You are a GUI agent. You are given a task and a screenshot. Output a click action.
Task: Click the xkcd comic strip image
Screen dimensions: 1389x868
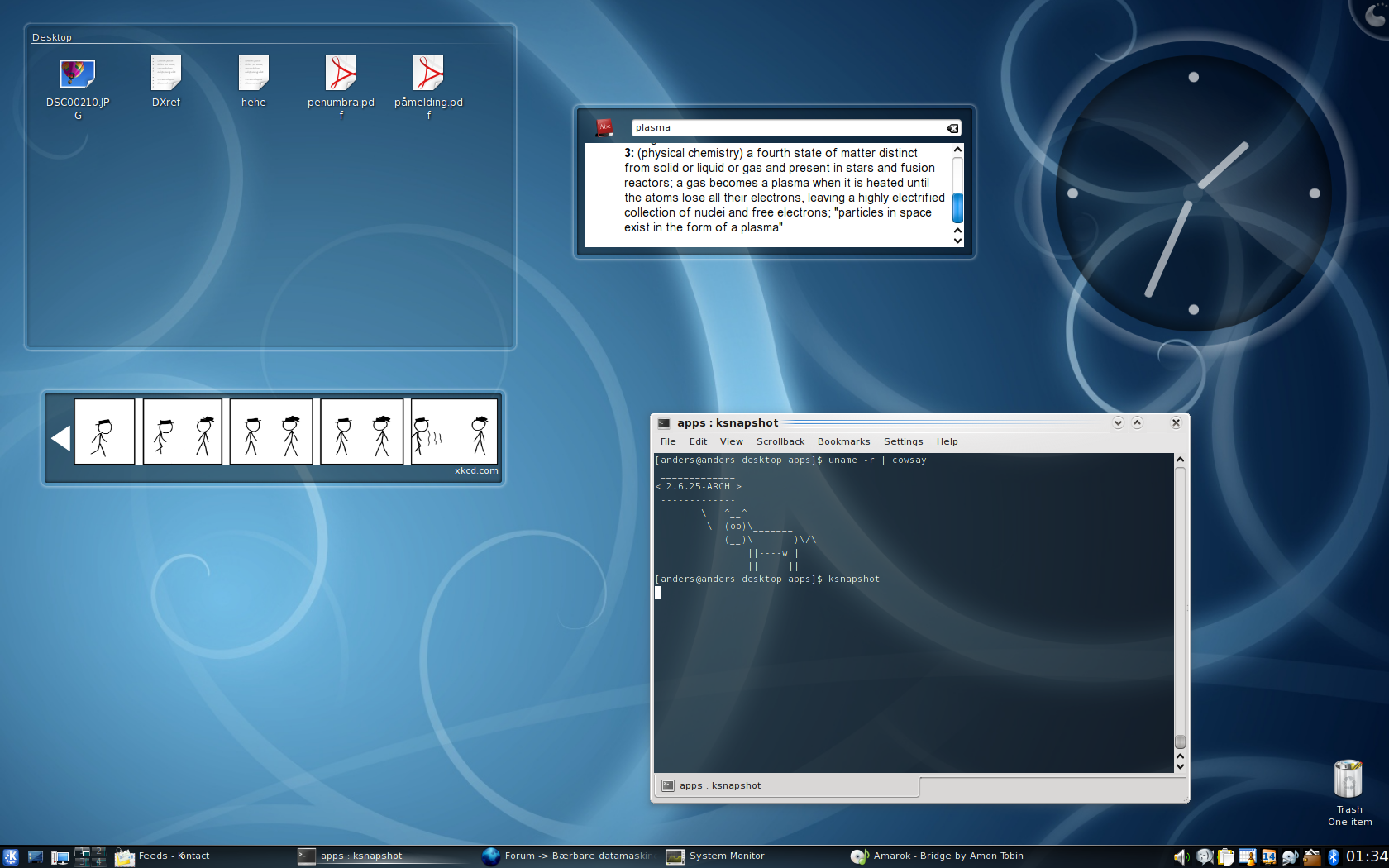(x=286, y=432)
